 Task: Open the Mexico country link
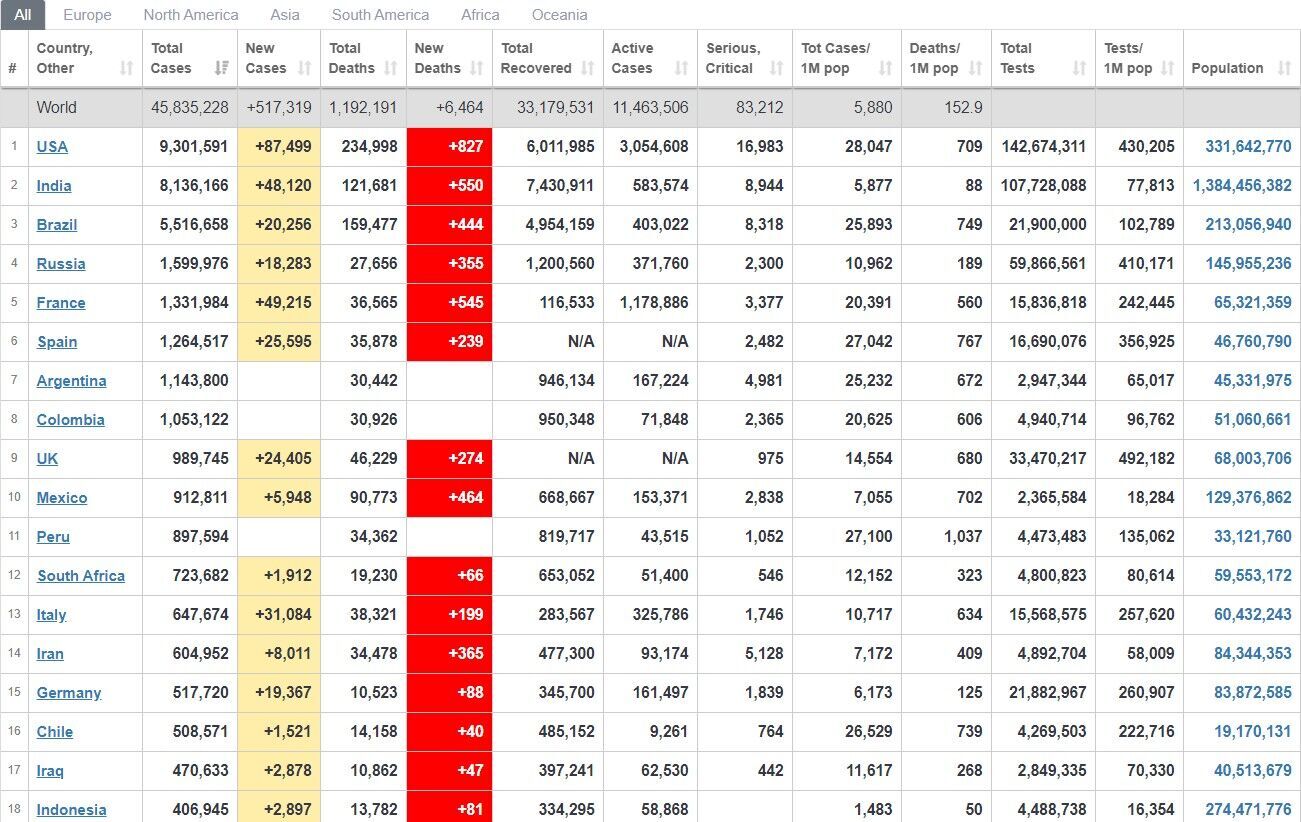[x=62, y=498]
